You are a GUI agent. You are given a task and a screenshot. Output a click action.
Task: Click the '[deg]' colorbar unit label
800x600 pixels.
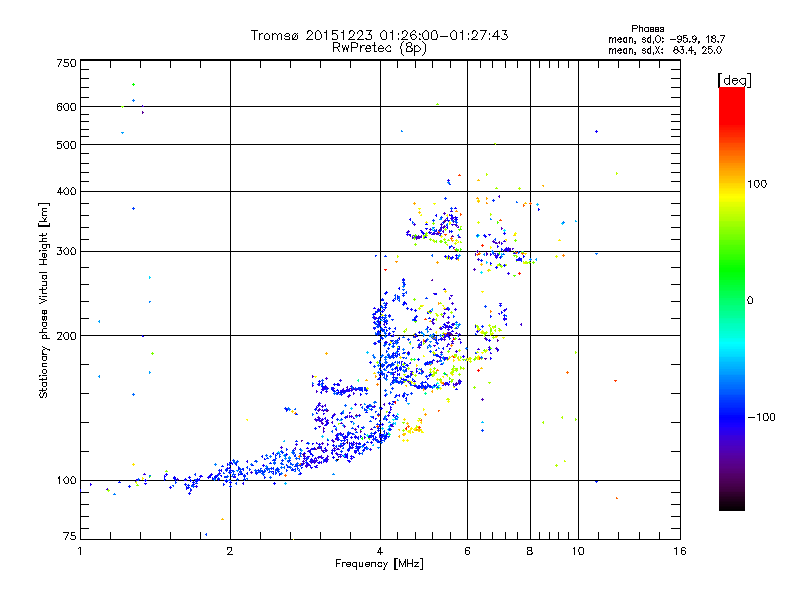click(734, 80)
